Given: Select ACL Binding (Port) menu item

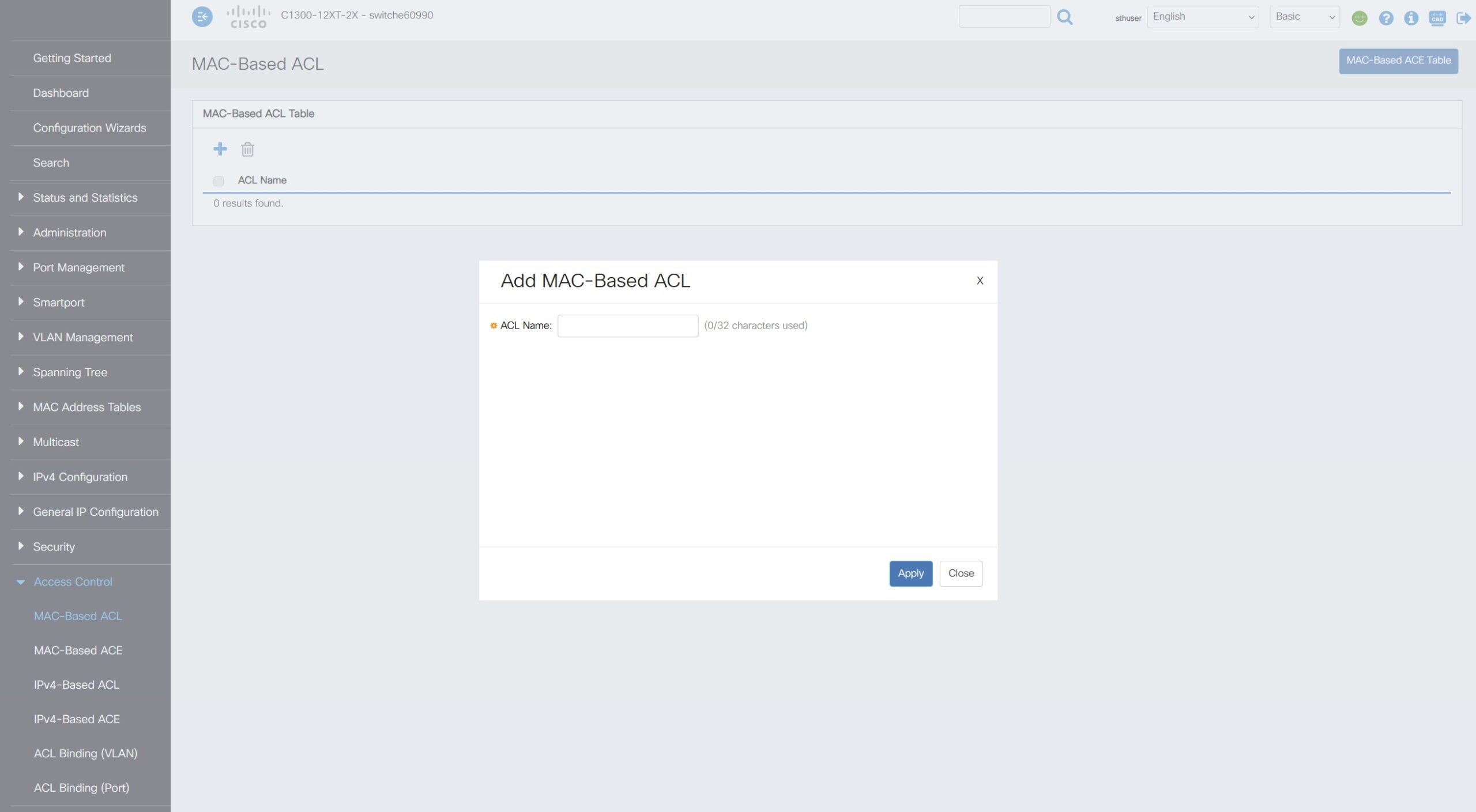Looking at the screenshot, I should pos(81,788).
